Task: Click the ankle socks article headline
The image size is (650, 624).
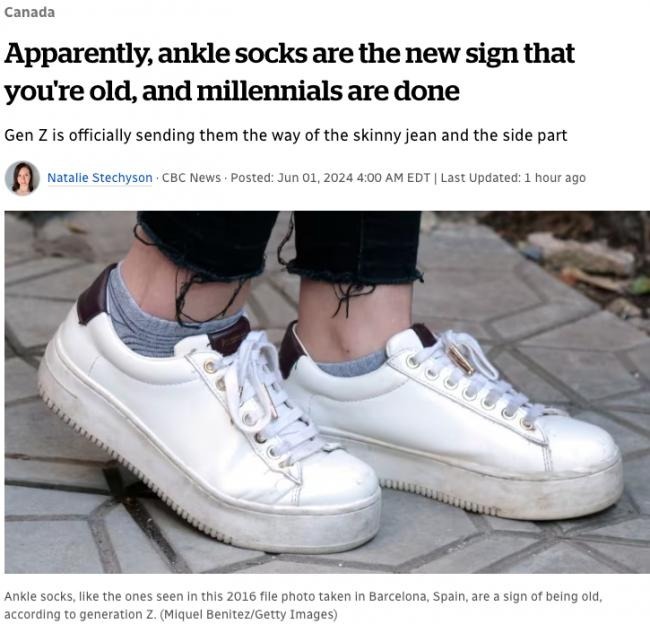Action: (x=289, y=72)
